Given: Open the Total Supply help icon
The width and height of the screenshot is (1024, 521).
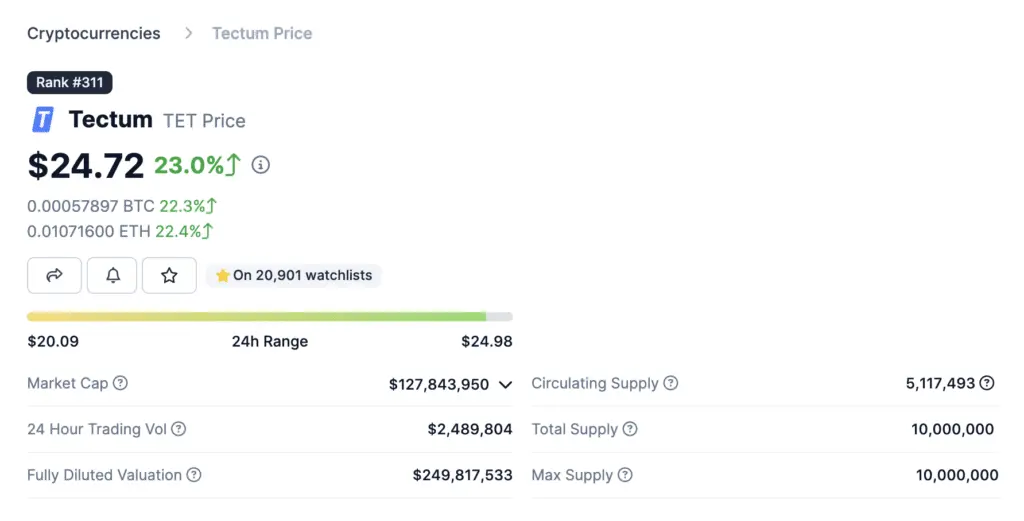Looking at the screenshot, I should point(630,429).
